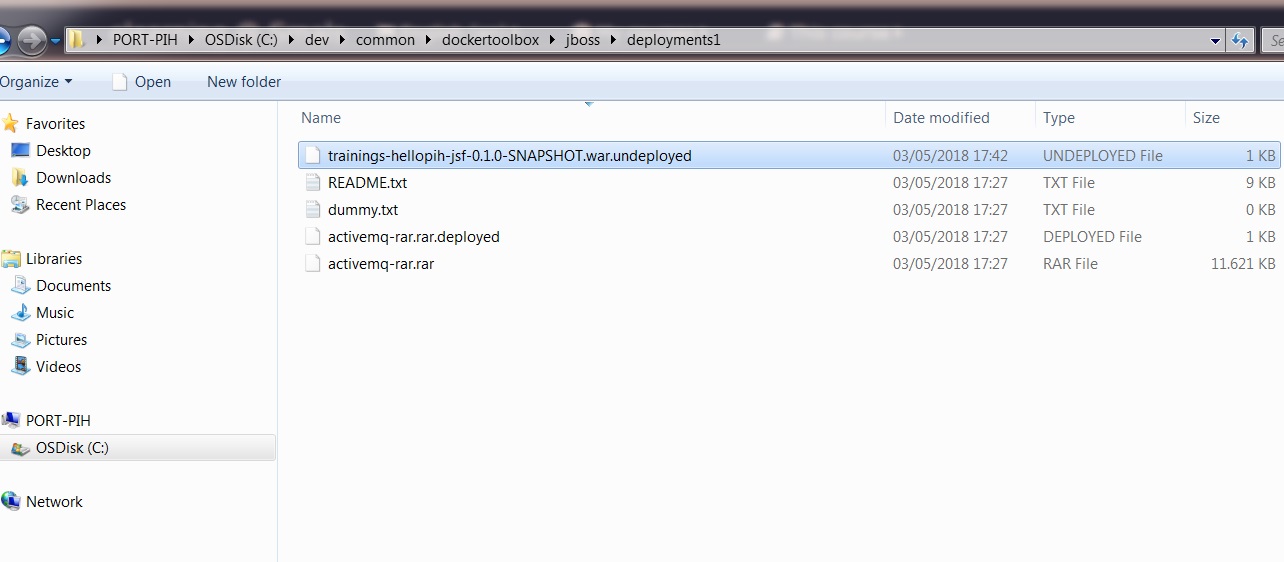The image size is (1284, 562).
Task: Expand the arrow after the dev breadcrumb
Action: (341, 40)
